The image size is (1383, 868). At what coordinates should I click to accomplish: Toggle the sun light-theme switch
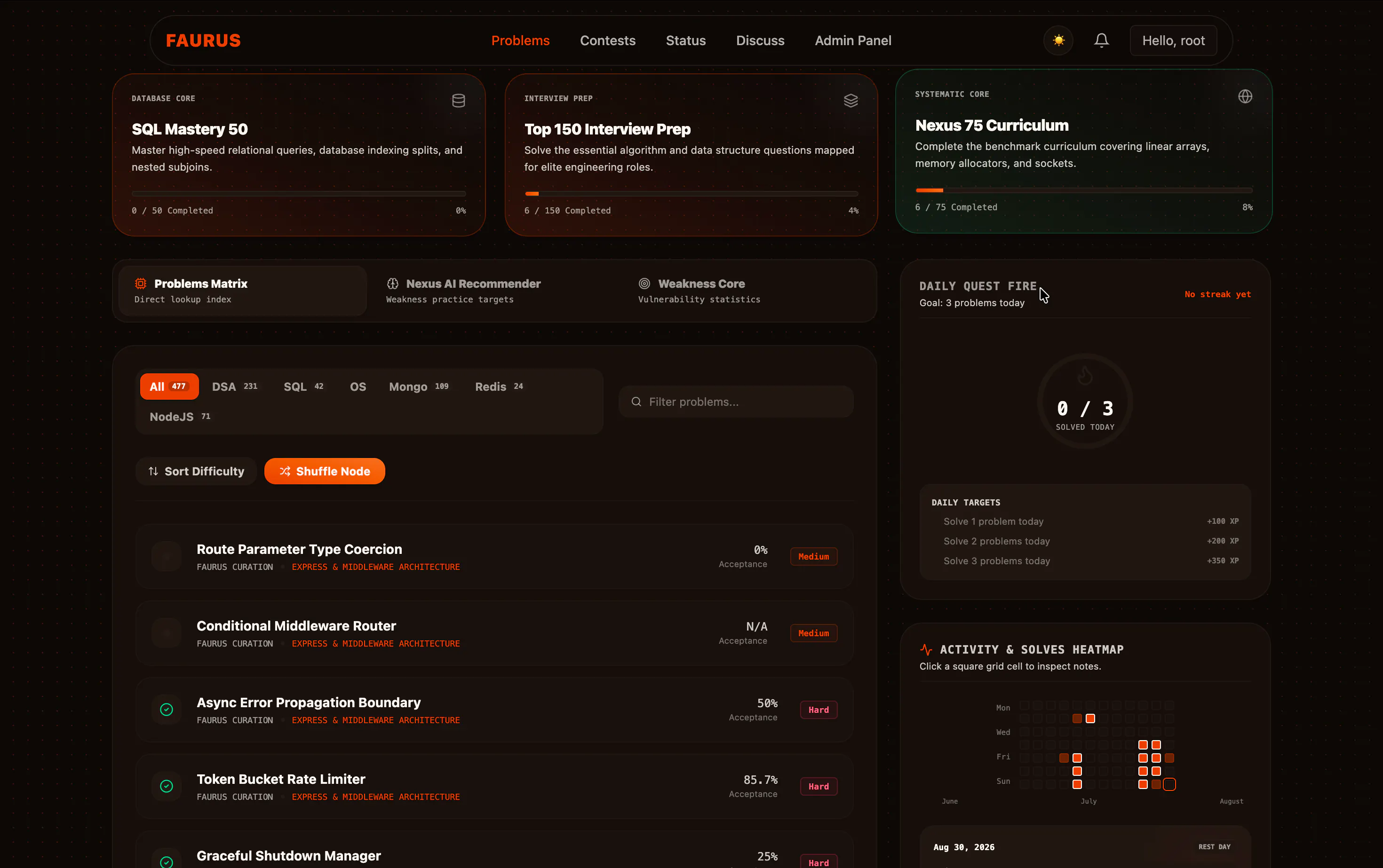click(1058, 40)
